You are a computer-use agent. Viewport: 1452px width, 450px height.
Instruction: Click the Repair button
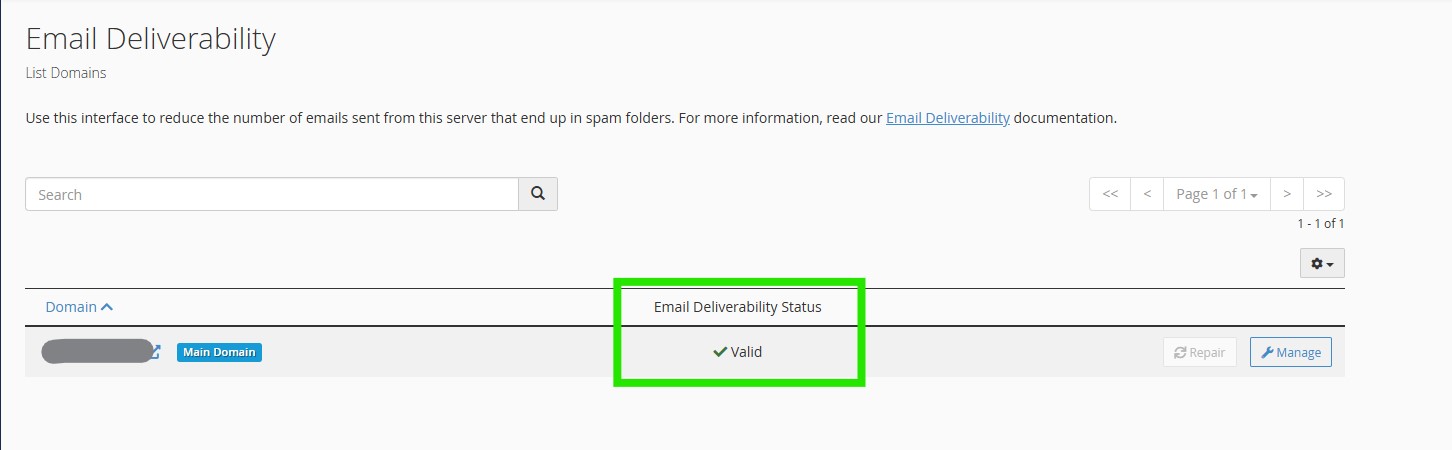click(1200, 352)
